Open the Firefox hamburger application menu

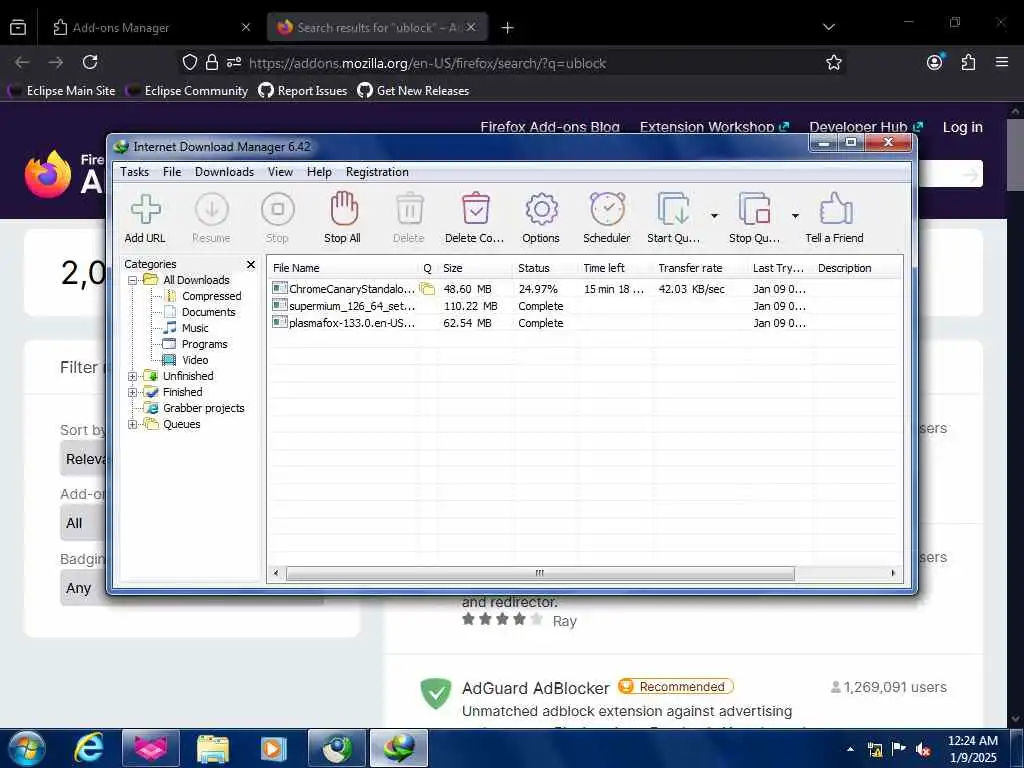pyautogui.click(x=1002, y=62)
